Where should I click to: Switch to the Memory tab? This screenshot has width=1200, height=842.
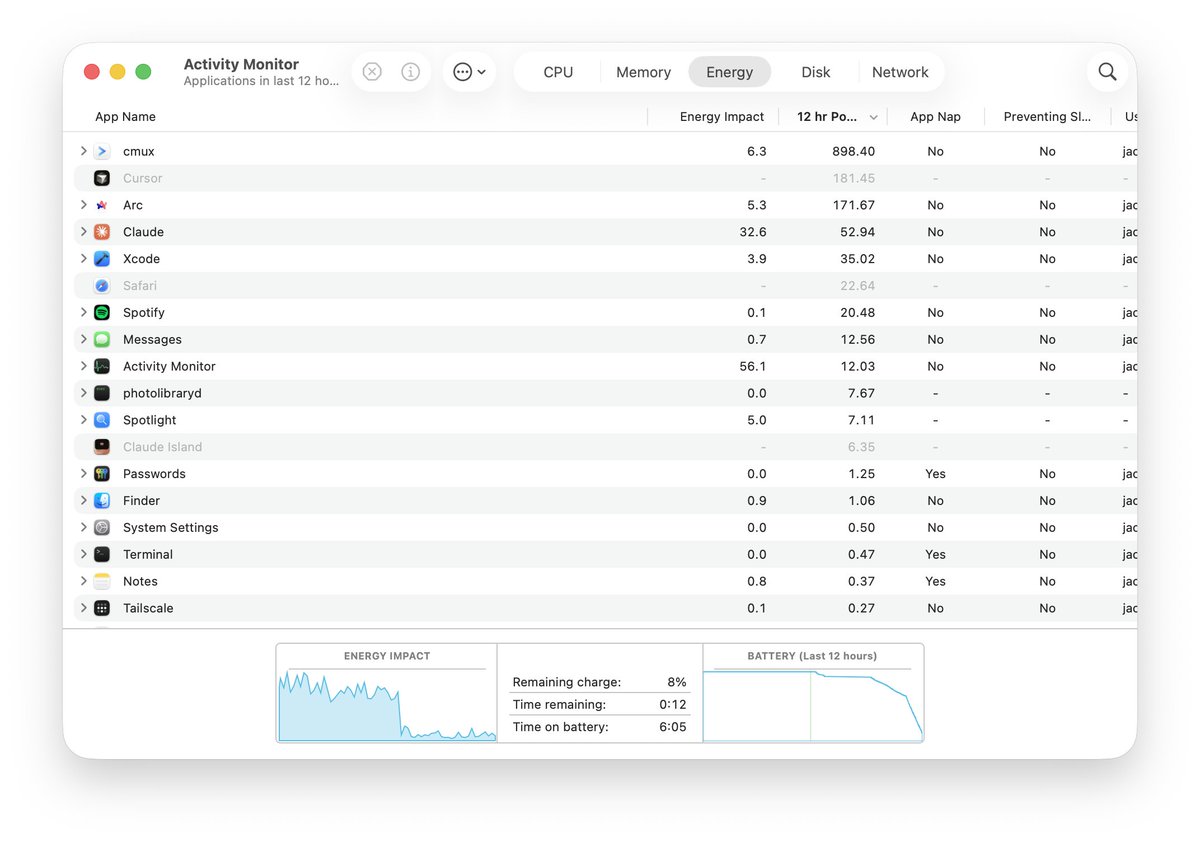tap(643, 72)
